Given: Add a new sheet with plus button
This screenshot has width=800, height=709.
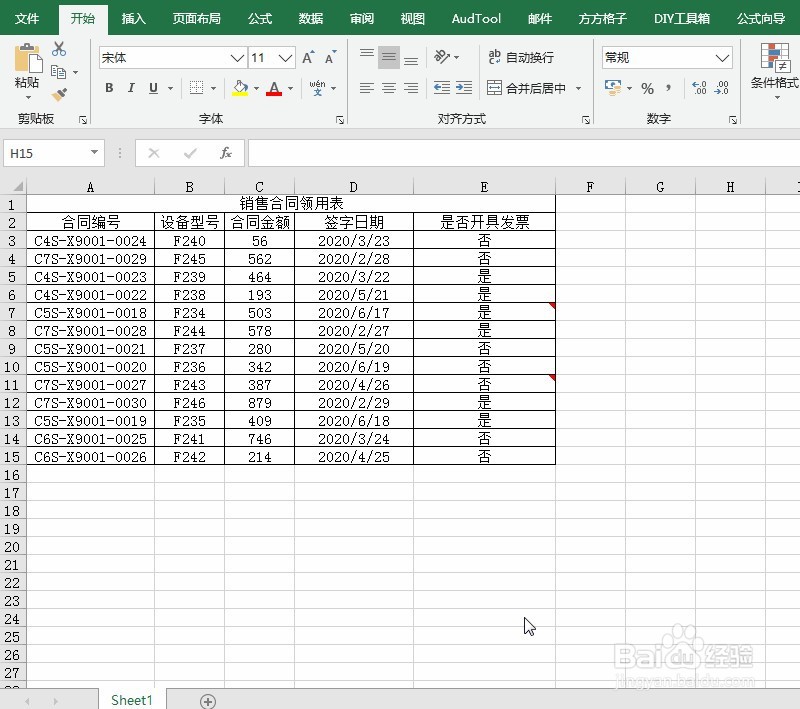Looking at the screenshot, I should [208, 701].
